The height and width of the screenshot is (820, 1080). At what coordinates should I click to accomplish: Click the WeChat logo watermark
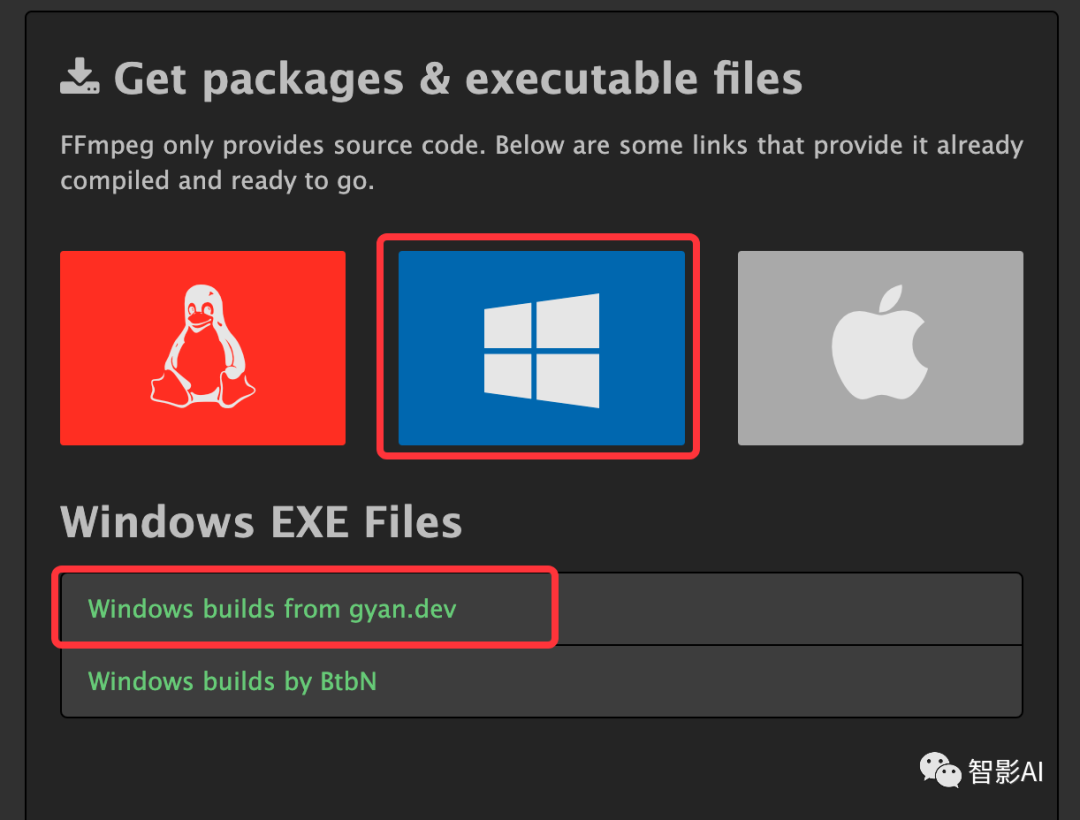pos(940,770)
